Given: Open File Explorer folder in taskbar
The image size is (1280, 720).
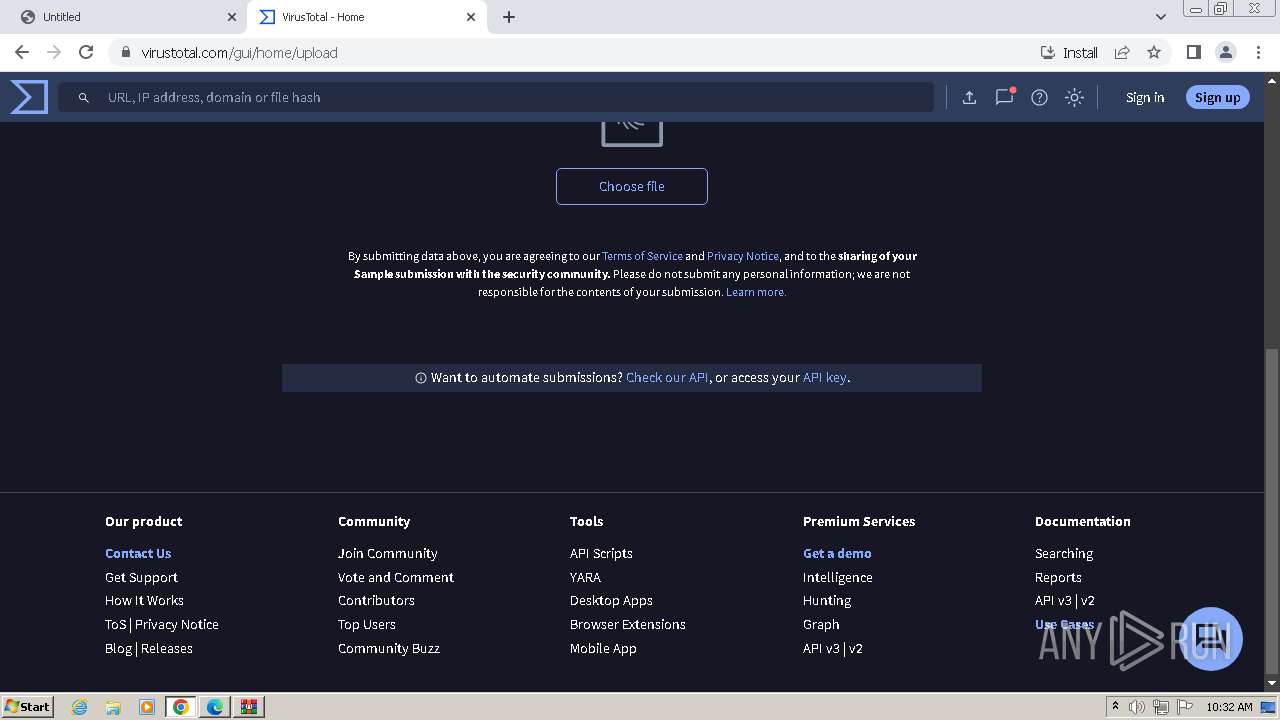Looking at the screenshot, I should (x=113, y=707).
